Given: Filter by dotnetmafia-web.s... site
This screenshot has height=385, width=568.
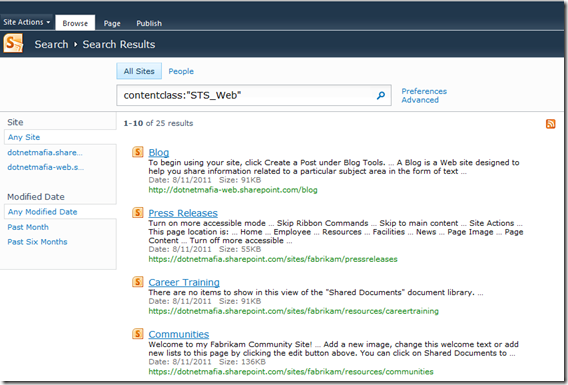Looking at the screenshot, I should [46, 167].
